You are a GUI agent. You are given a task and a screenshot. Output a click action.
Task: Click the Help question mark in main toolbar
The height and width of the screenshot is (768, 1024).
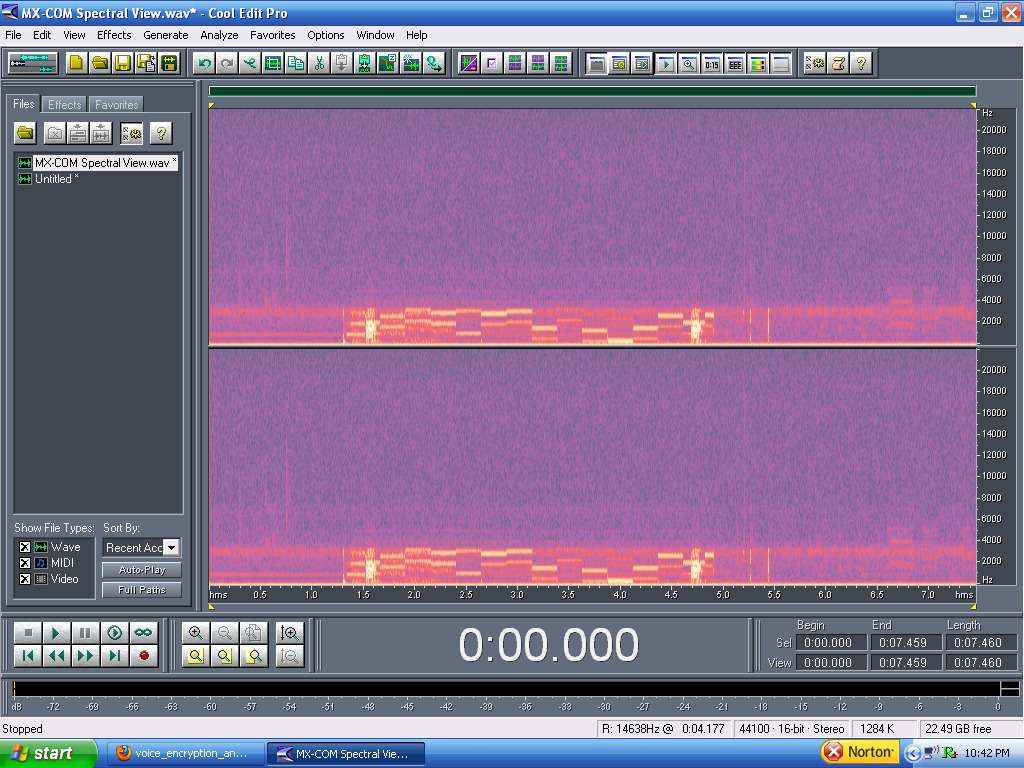click(861, 63)
